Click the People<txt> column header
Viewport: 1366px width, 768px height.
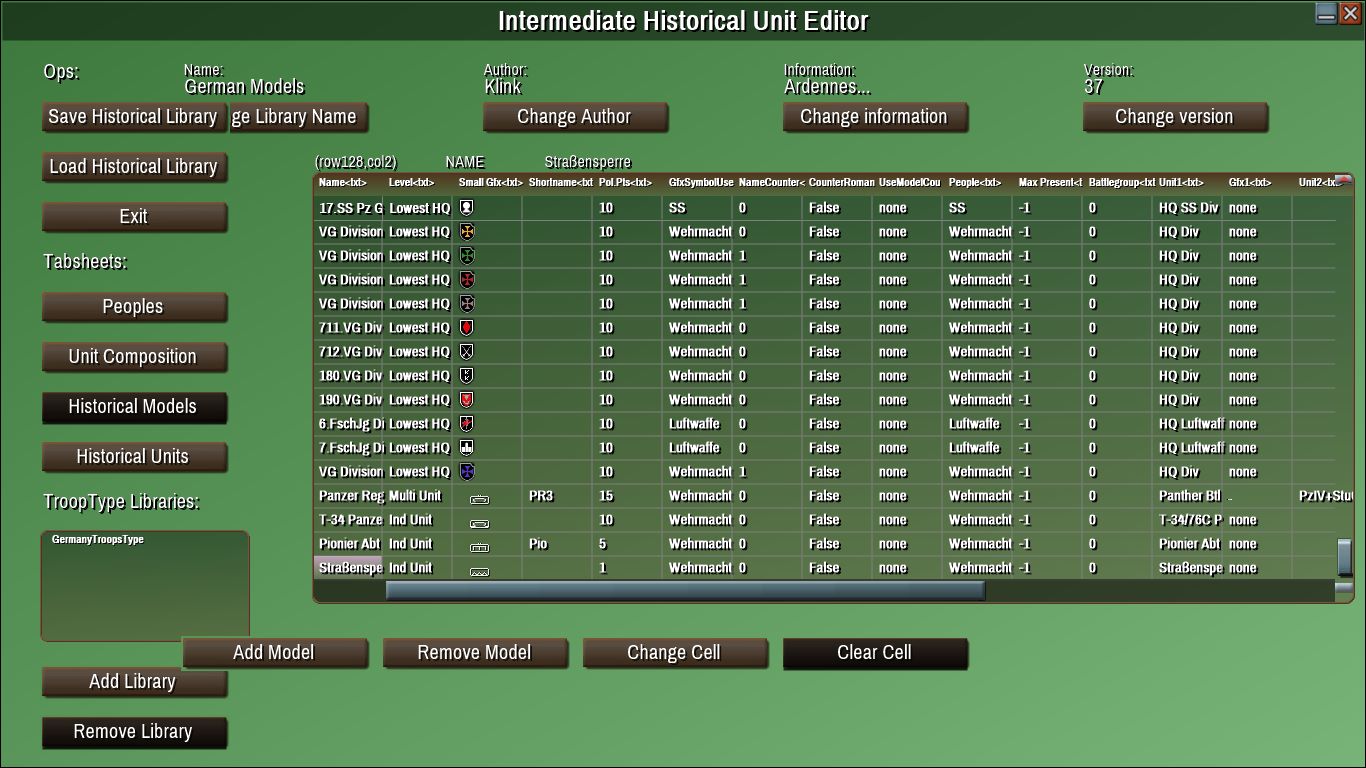tap(975, 183)
